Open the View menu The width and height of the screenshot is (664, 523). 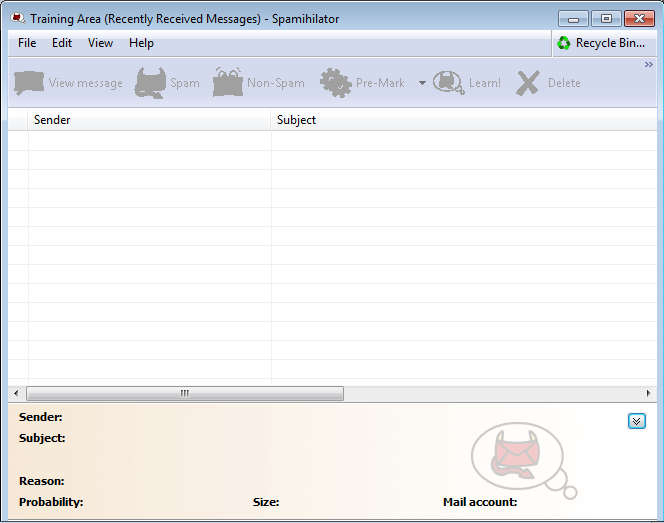100,43
